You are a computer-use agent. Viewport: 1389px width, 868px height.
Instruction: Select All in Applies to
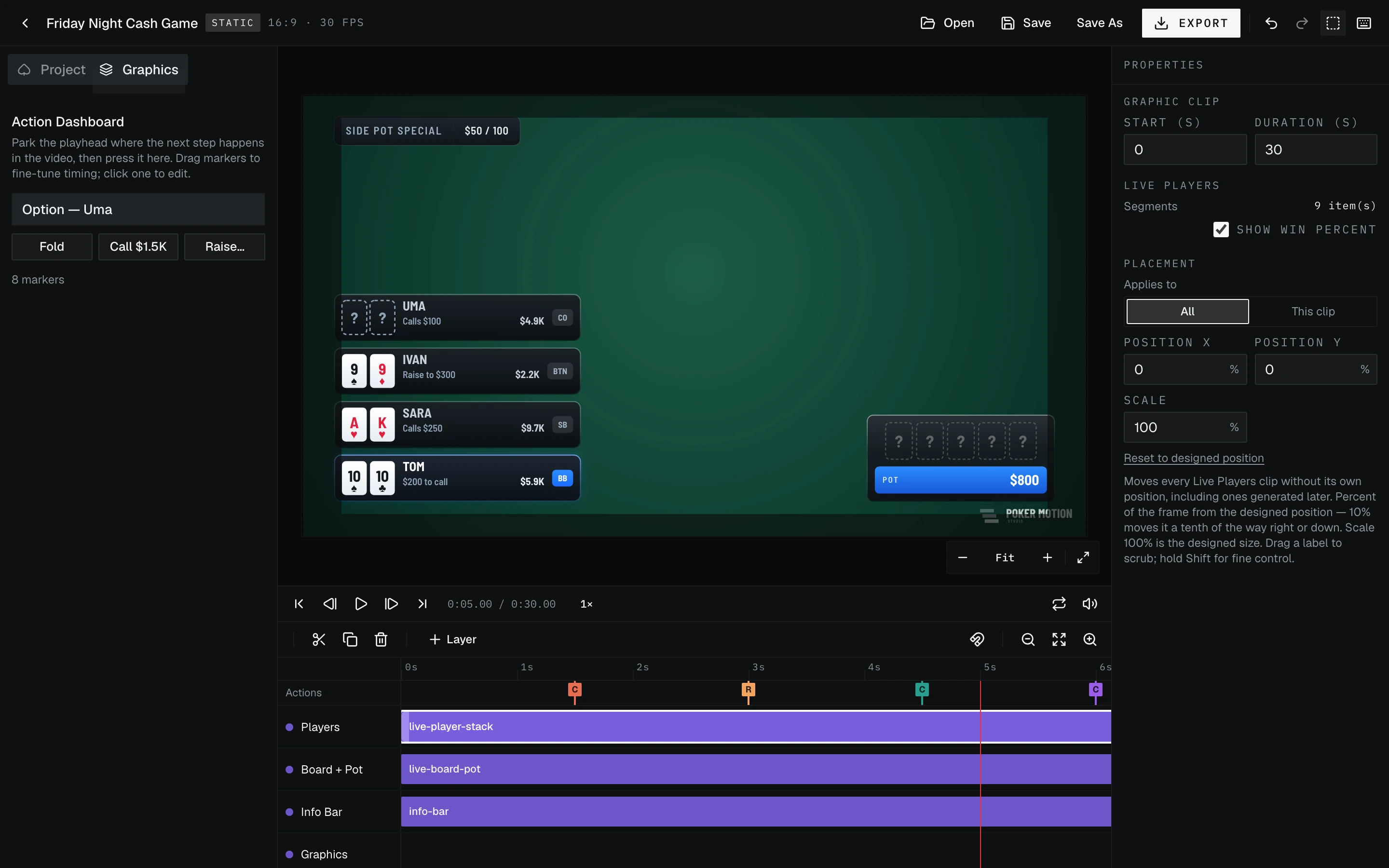(x=1187, y=311)
